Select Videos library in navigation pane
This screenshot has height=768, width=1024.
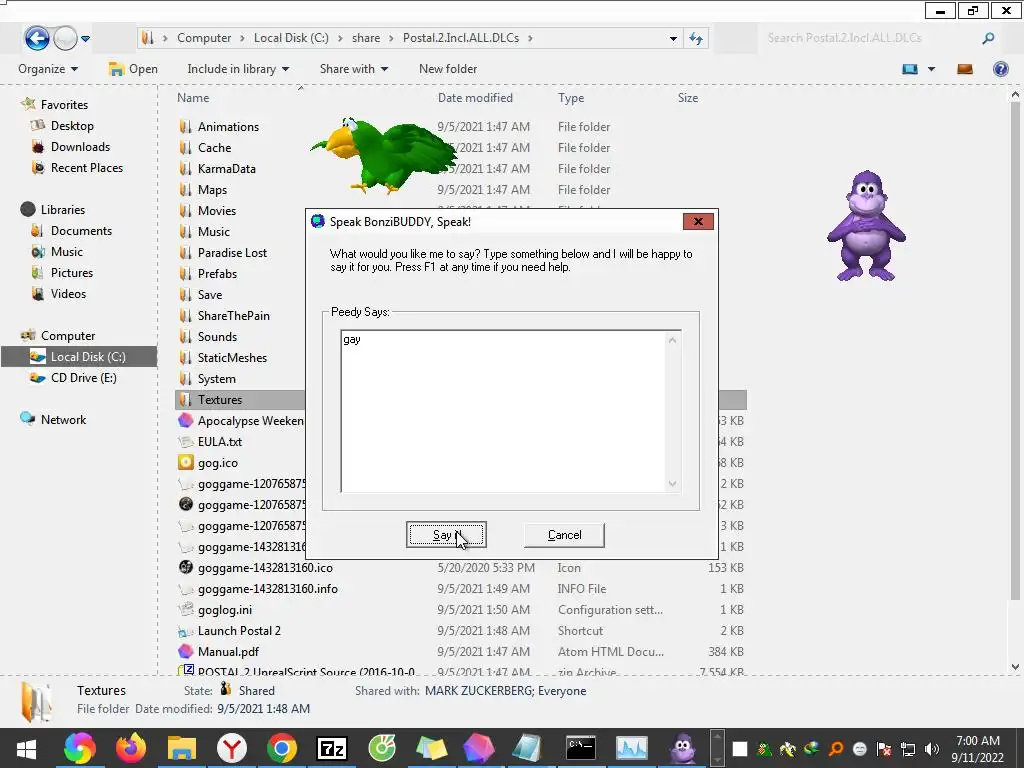coord(68,294)
